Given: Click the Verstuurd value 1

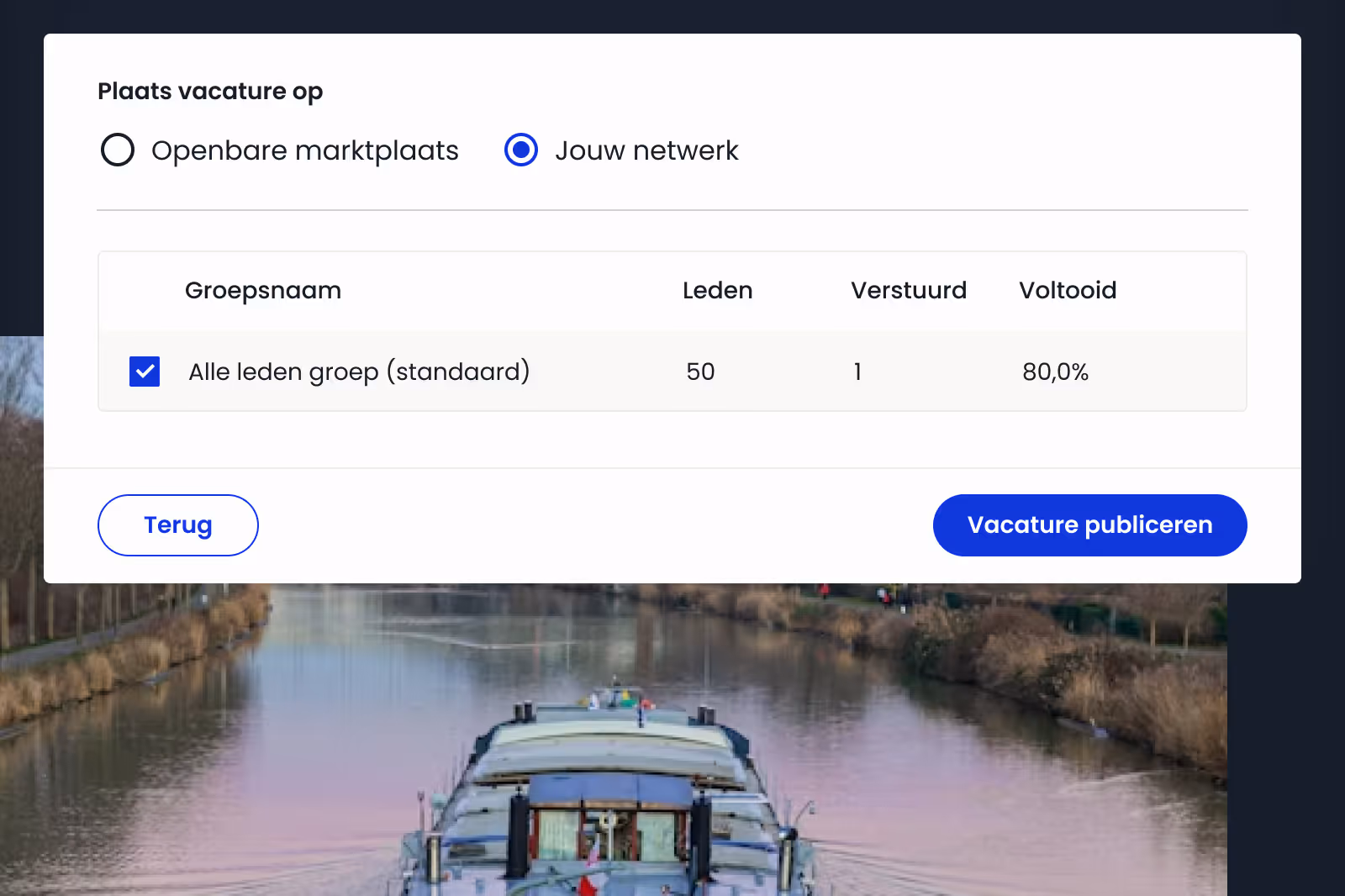Looking at the screenshot, I should click(x=857, y=372).
